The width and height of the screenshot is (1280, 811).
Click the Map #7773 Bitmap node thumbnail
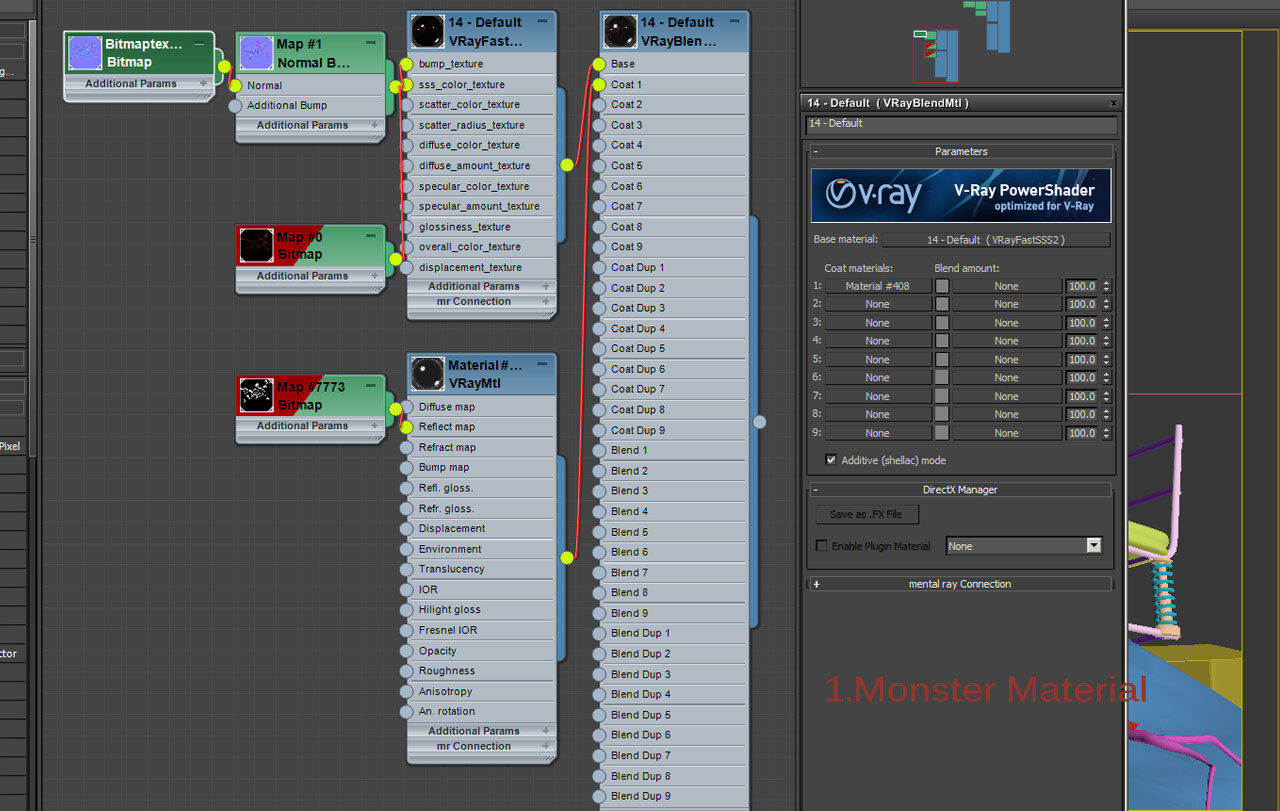click(257, 395)
